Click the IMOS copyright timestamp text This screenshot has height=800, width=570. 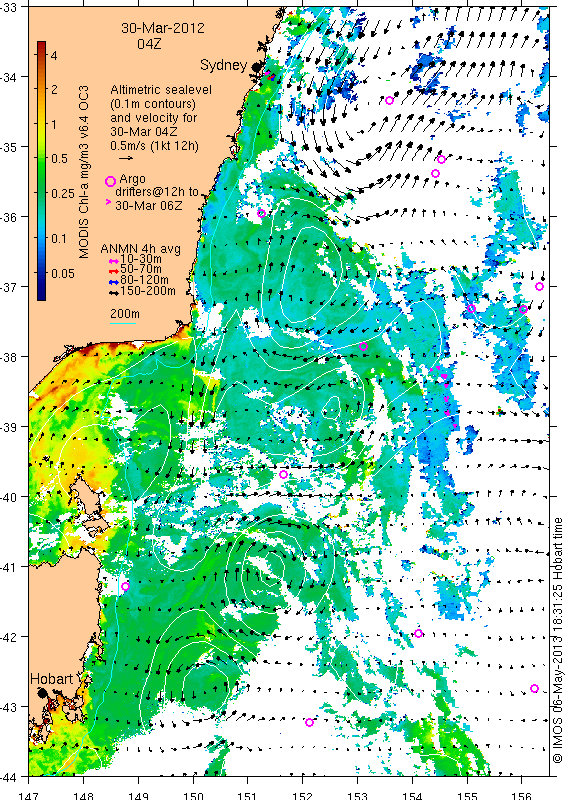pos(557,640)
